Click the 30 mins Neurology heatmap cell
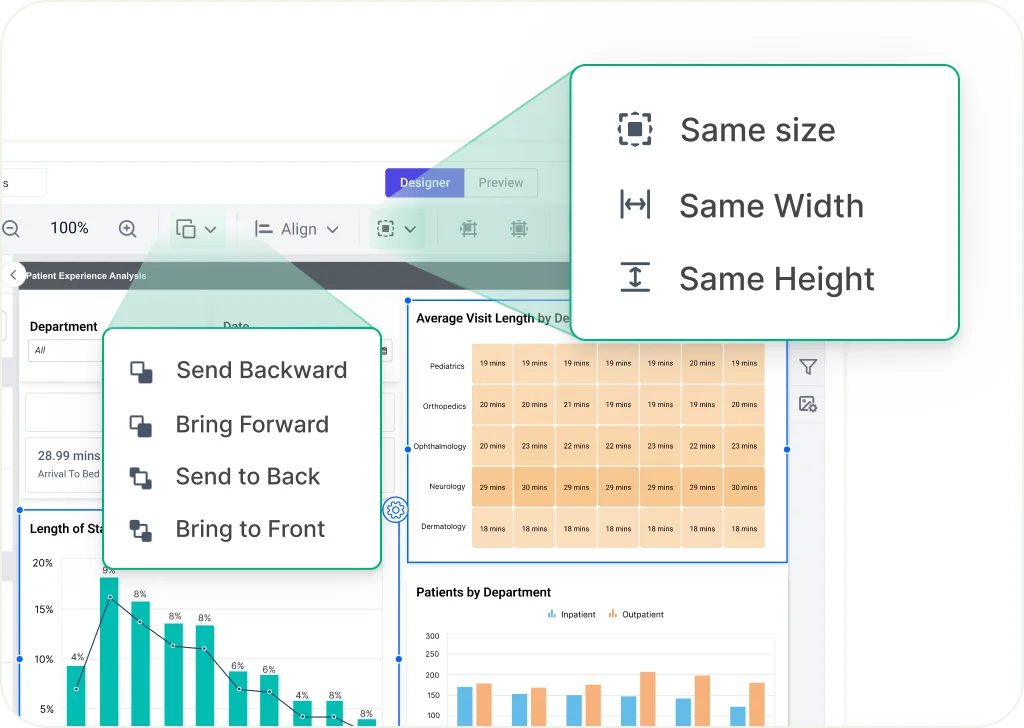The height and width of the screenshot is (728, 1024). click(x=533, y=487)
